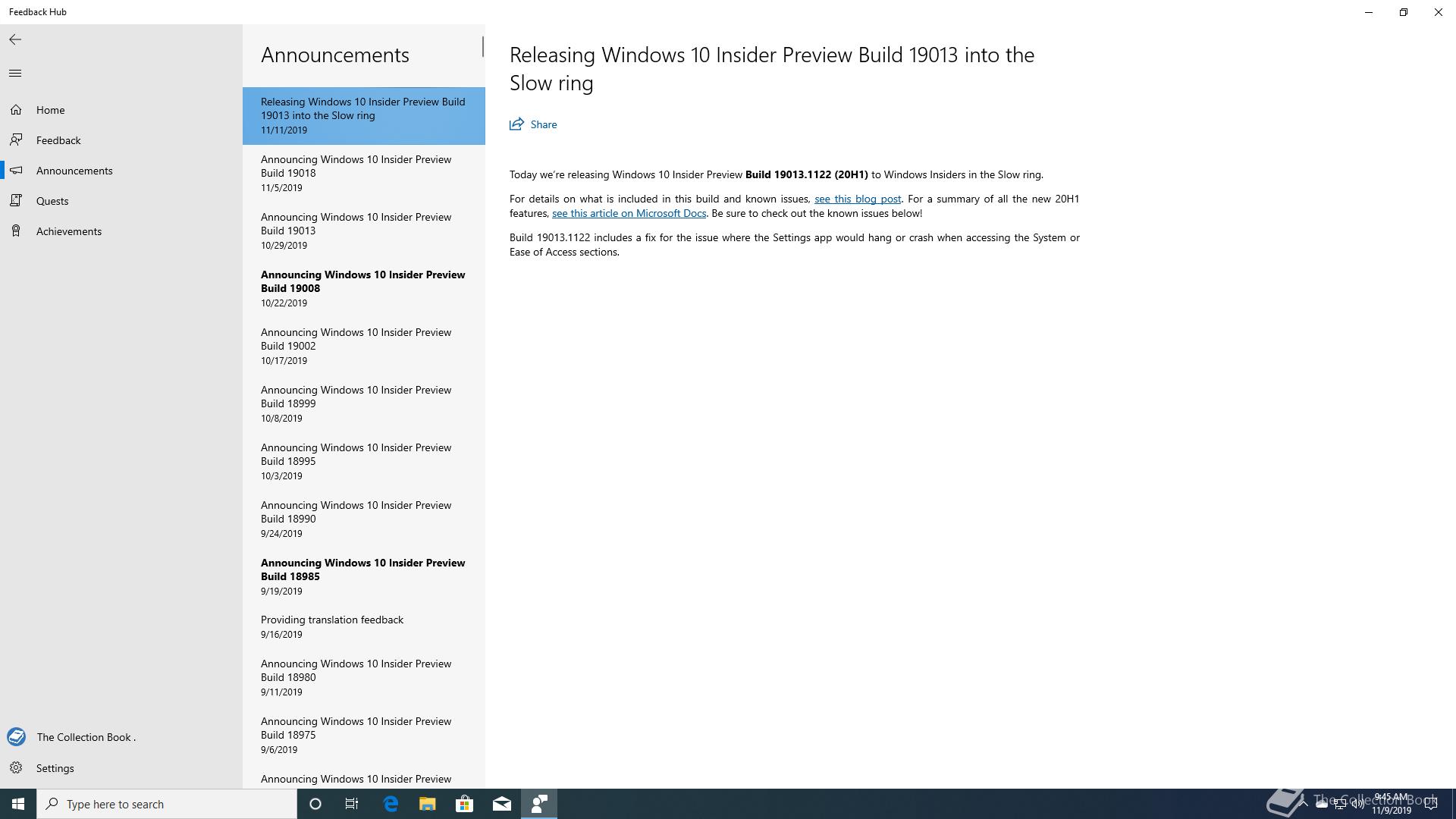
Task: Click the taskbar search box
Action: (x=167, y=804)
